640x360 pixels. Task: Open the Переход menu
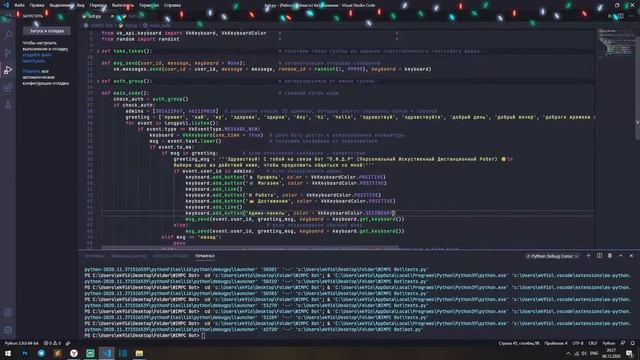(98, 5)
